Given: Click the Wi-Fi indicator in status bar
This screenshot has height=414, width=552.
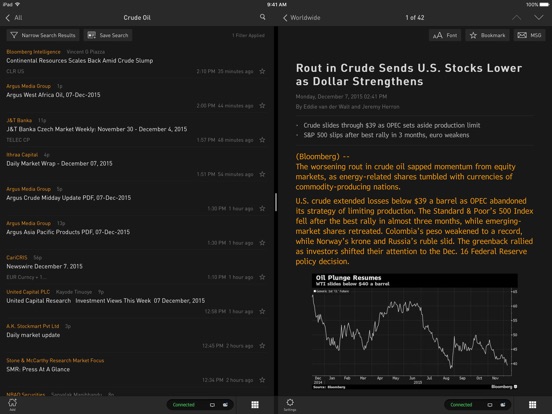Looking at the screenshot, I should 17,5.
